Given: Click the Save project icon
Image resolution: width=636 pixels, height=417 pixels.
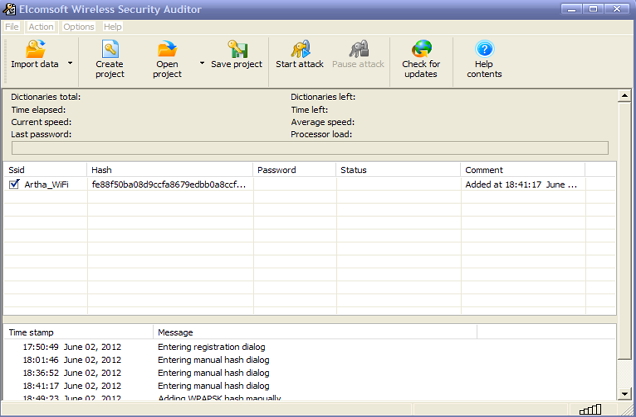Looking at the screenshot, I should 237,49.
